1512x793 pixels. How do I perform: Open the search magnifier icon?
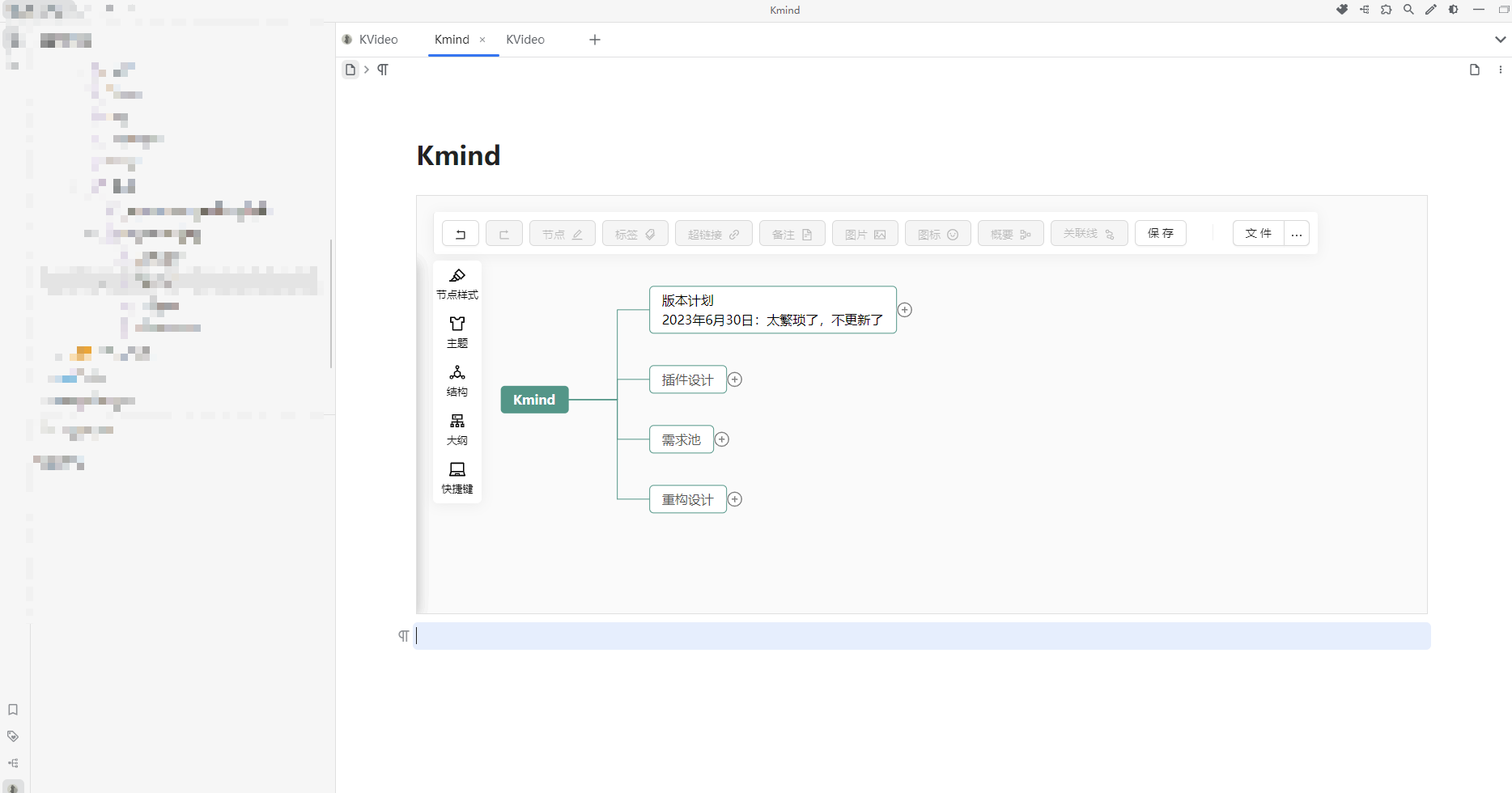1409,10
